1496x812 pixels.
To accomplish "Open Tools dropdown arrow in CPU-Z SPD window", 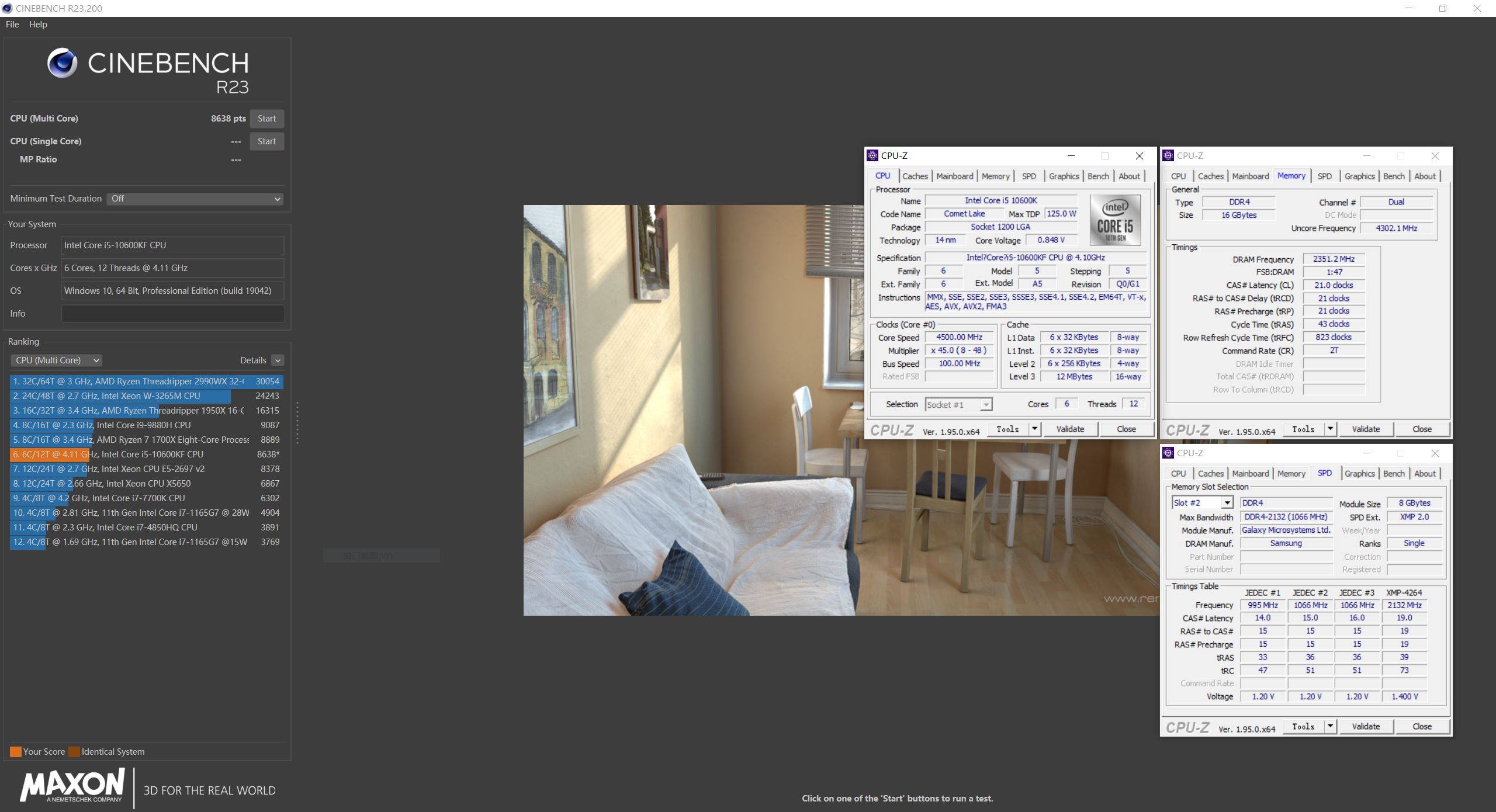I will click(1330, 727).
